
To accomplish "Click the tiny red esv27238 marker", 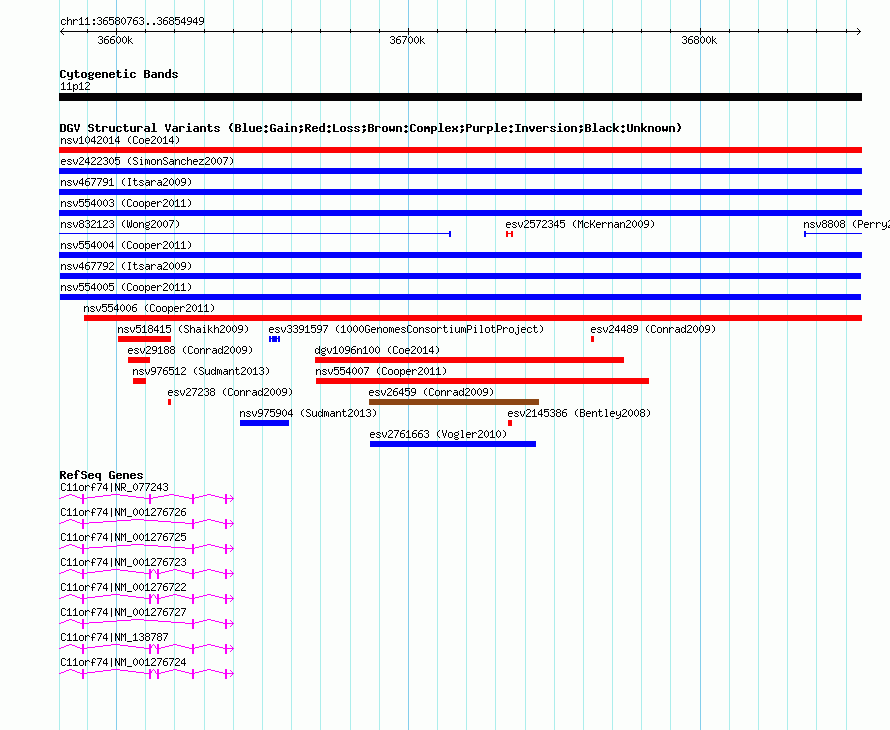I will coord(170,402).
